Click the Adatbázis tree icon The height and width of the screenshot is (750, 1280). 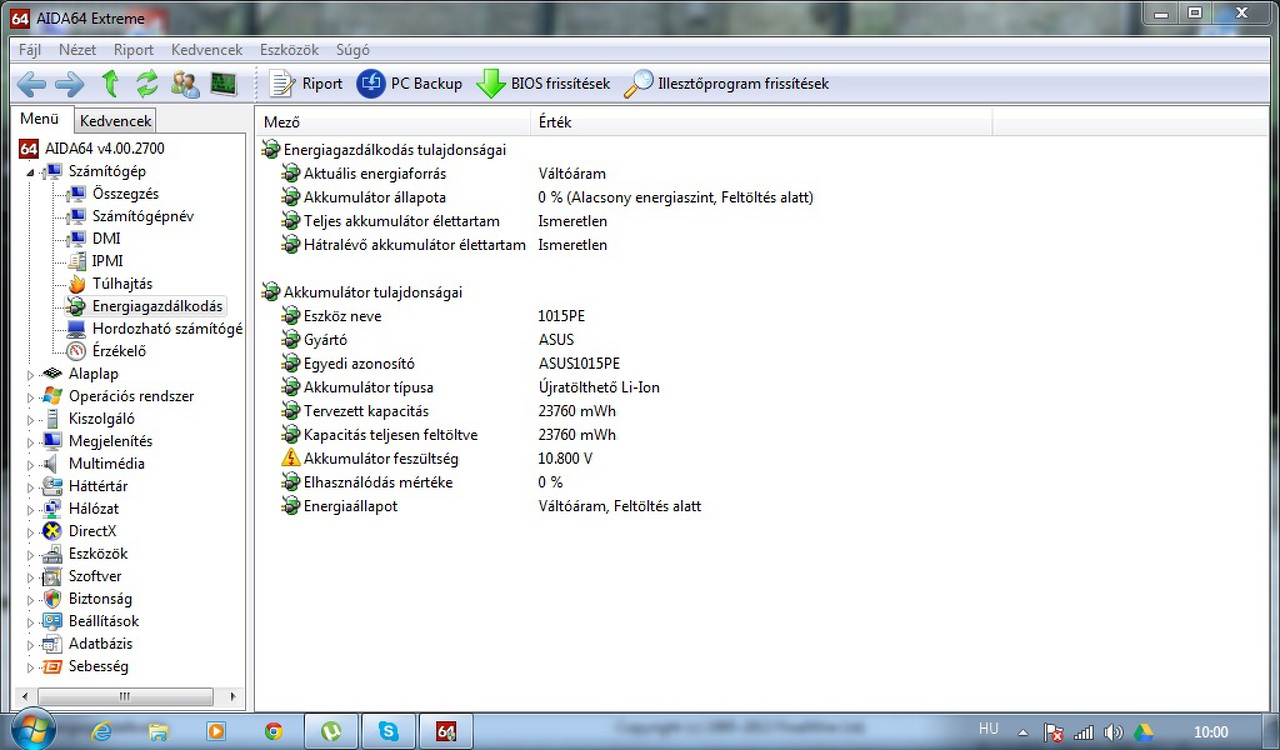click(x=52, y=644)
